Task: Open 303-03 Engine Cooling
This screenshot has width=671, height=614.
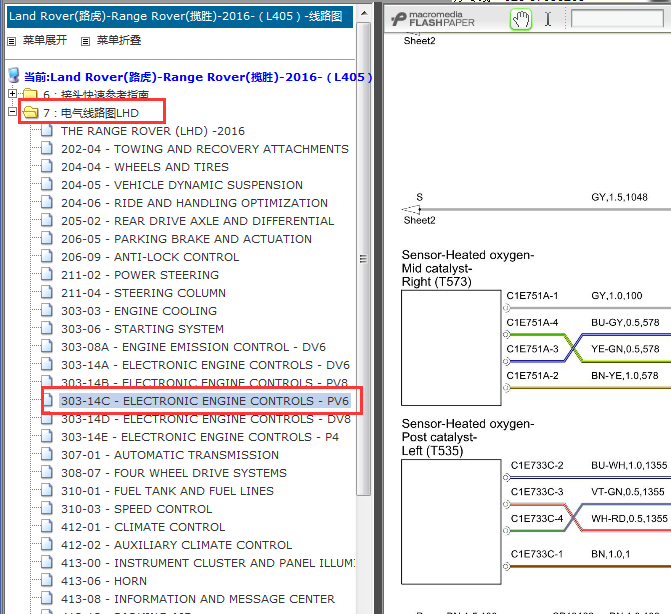Action: click(x=139, y=311)
